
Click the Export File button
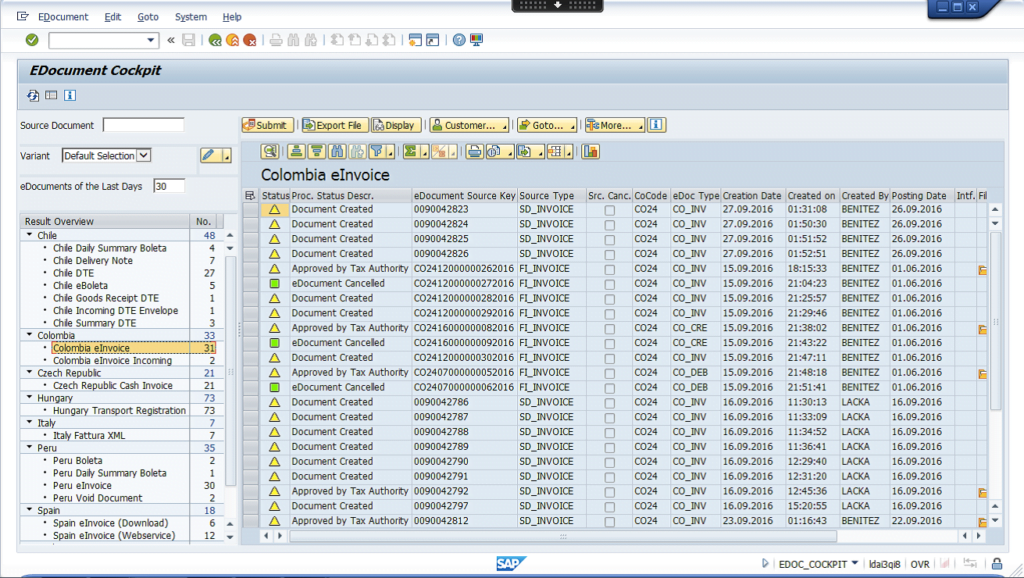coord(335,125)
